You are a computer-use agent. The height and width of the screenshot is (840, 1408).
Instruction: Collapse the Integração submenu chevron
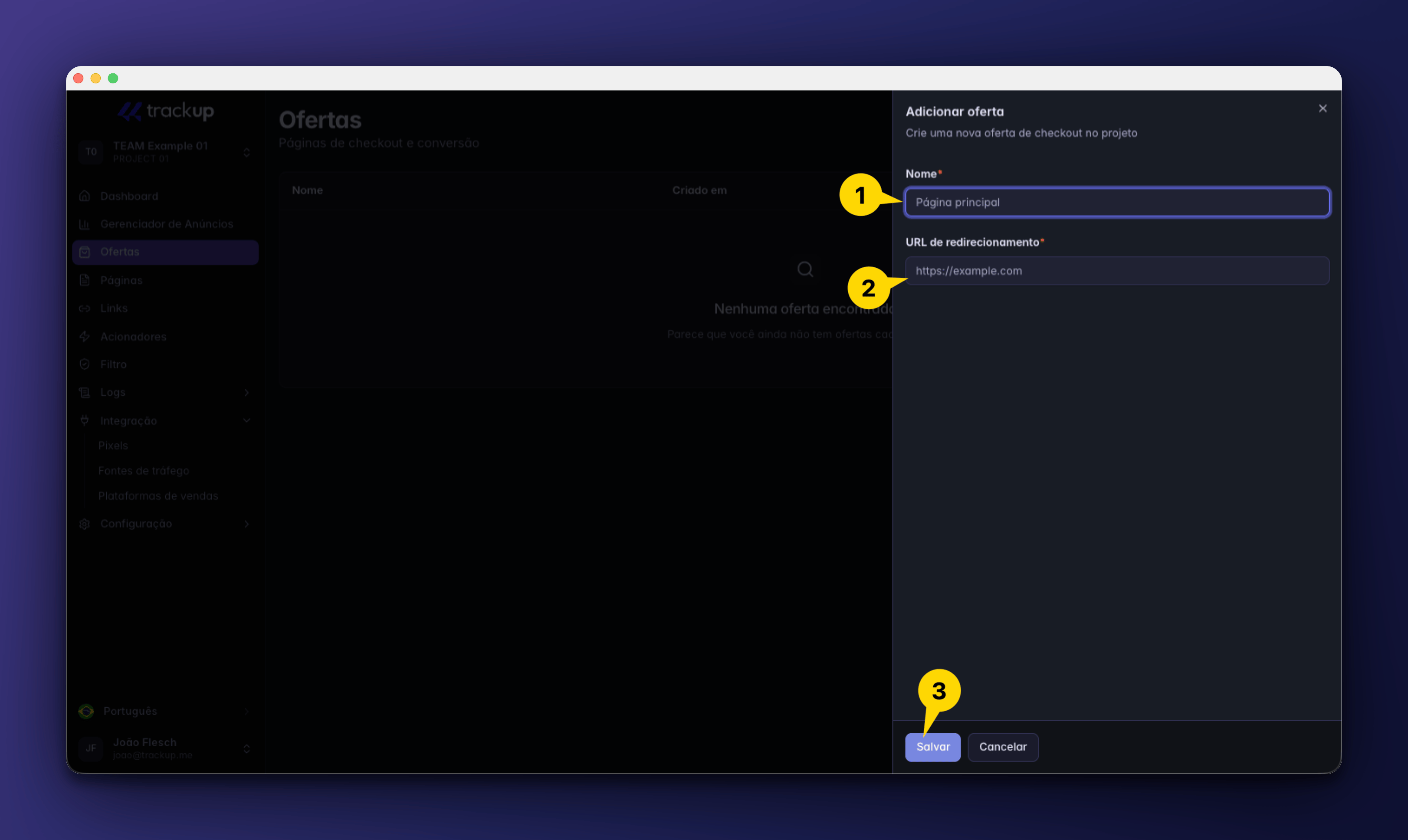pos(246,420)
